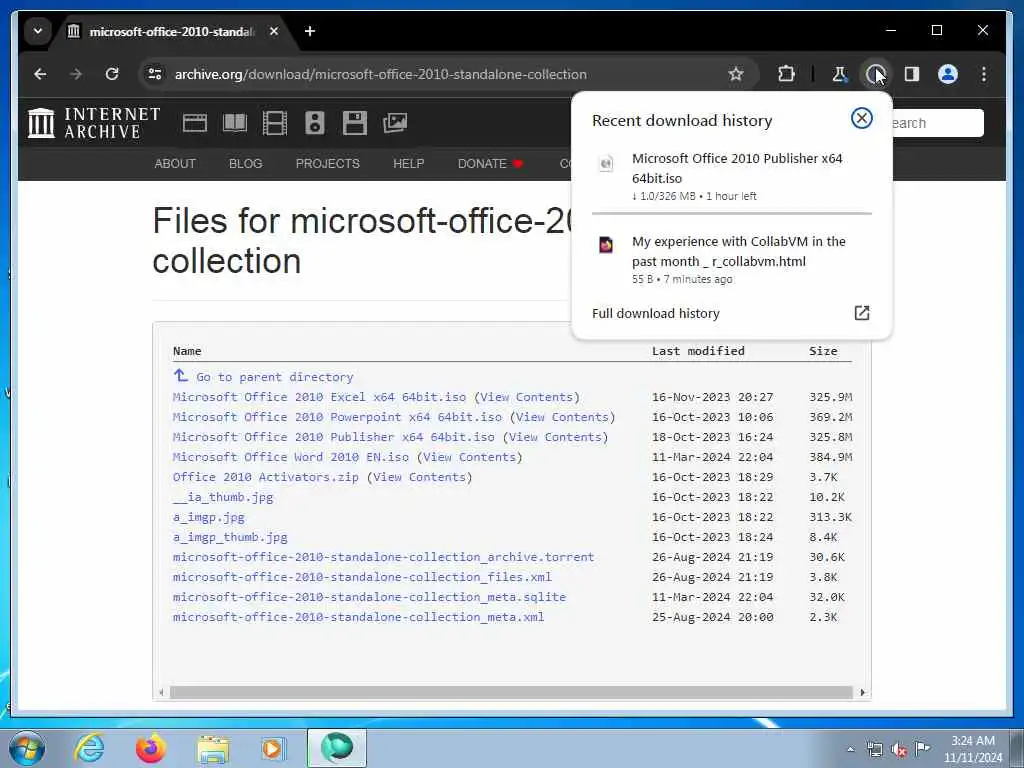Viewport: 1024px width, 768px height.
Task: Click the r_collabvm.html download entry
Action: point(731,259)
